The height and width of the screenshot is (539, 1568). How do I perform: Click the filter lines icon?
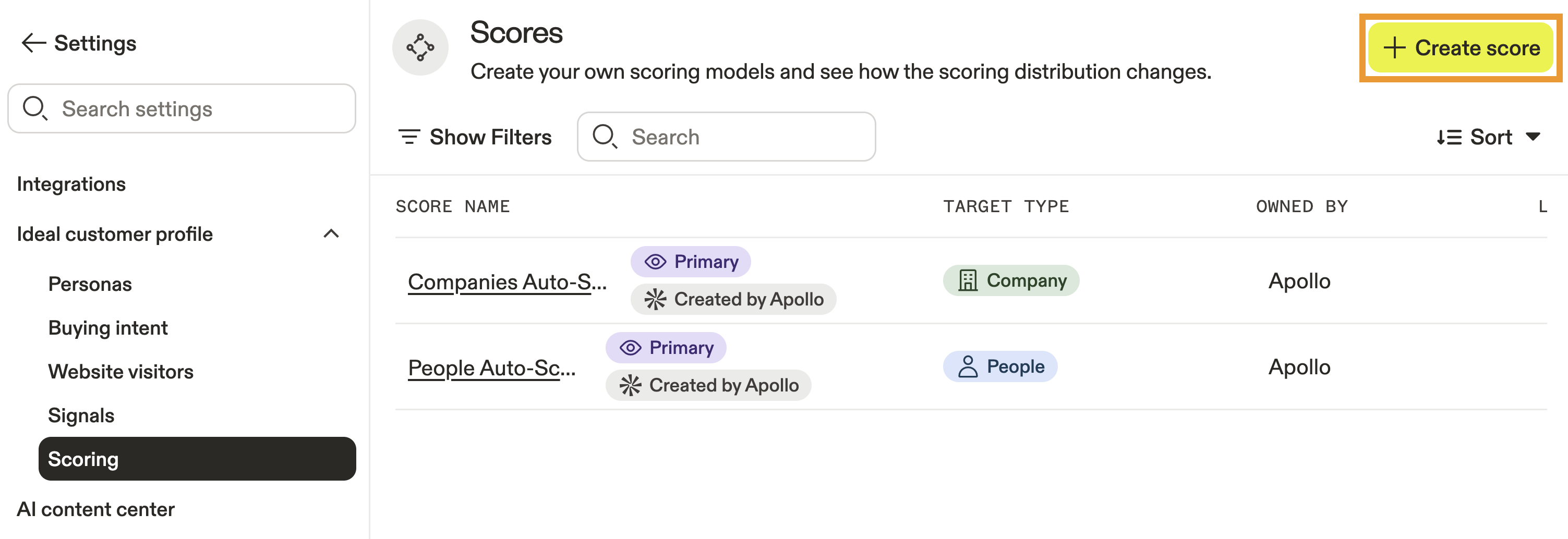409,137
